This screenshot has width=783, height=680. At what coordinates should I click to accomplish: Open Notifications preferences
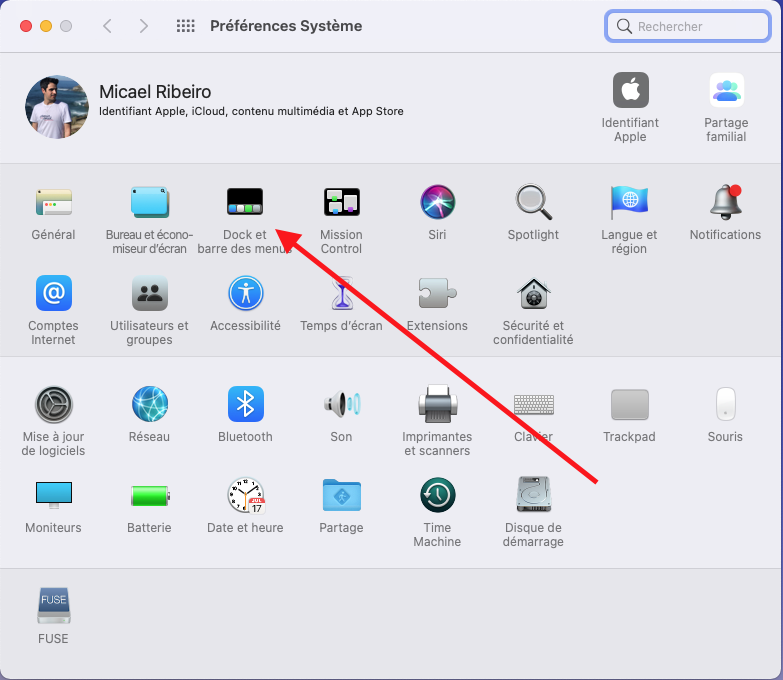726,202
